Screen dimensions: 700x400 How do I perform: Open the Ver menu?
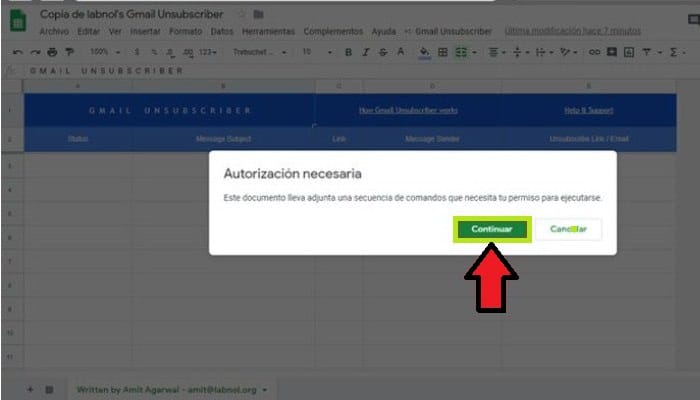pyautogui.click(x=115, y=31)
